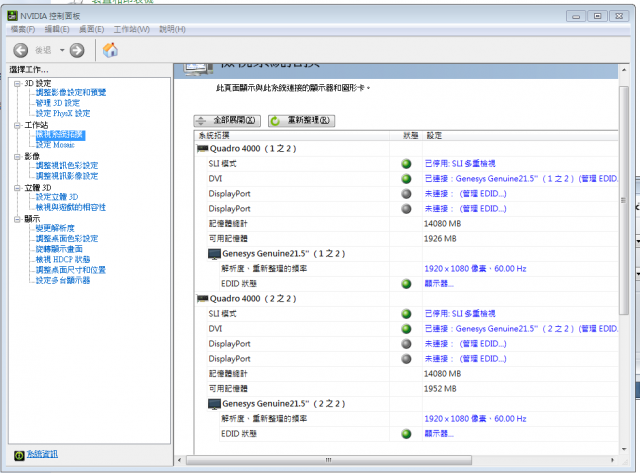Click the 設定 column header
This screenshot has width=640, height=473.
coord(520,136)
